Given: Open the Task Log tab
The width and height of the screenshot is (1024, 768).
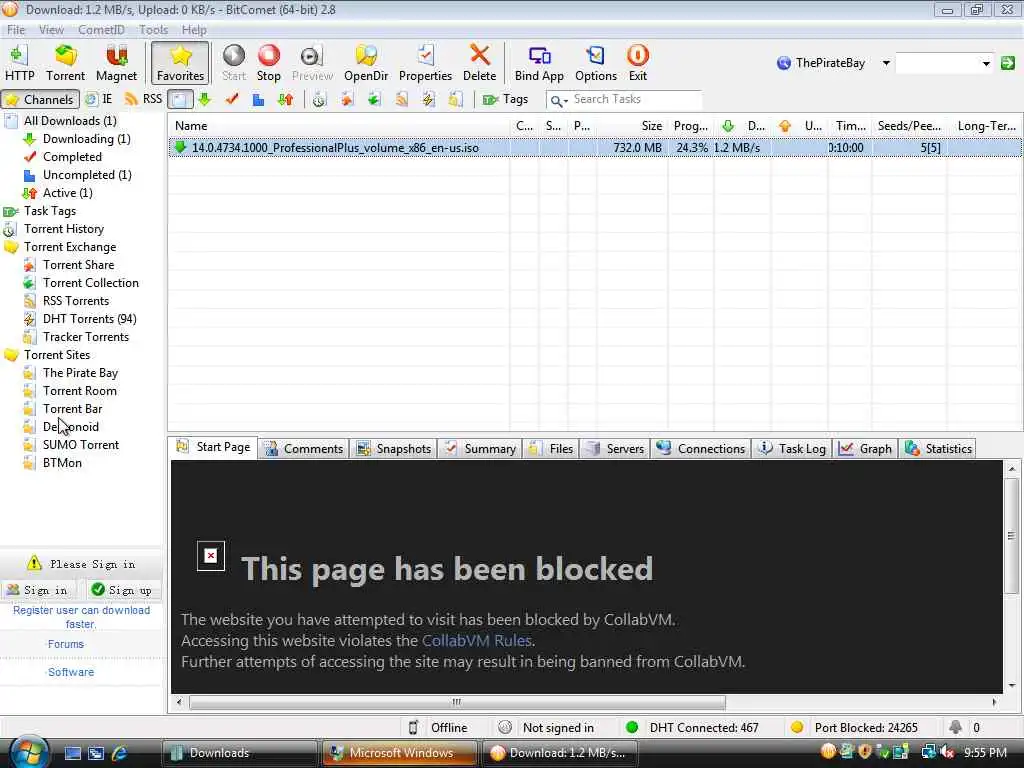Looking at the screenshot, I should pyautogui.click(x=793, y=449).
